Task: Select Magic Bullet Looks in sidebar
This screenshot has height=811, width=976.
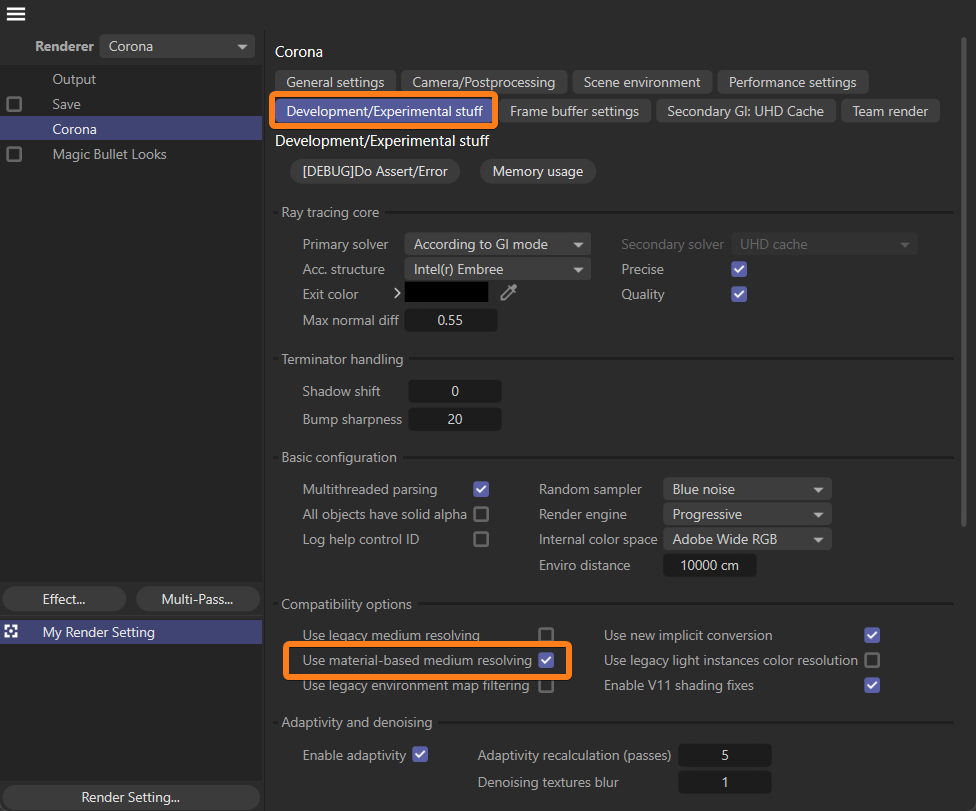Action: click(x=109, y=154)
